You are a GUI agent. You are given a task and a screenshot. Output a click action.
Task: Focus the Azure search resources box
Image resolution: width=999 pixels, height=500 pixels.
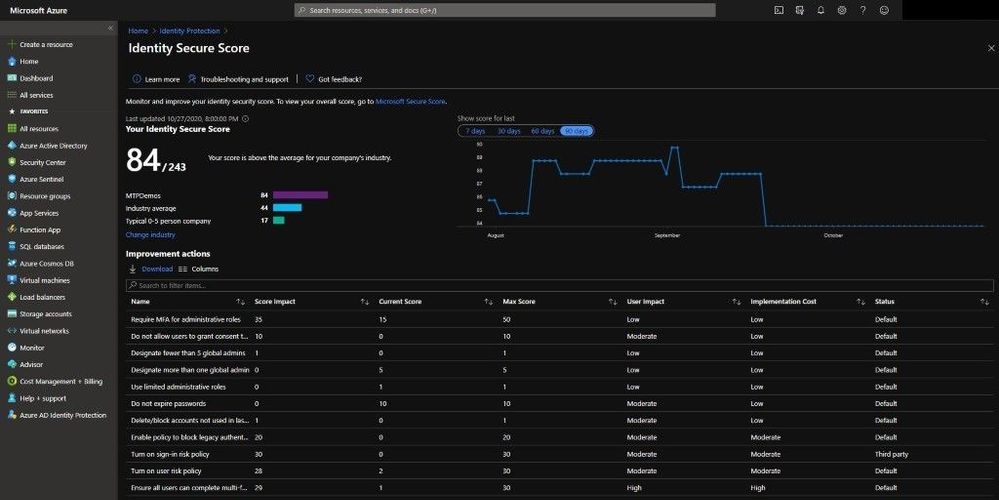[x=505, y=10]
